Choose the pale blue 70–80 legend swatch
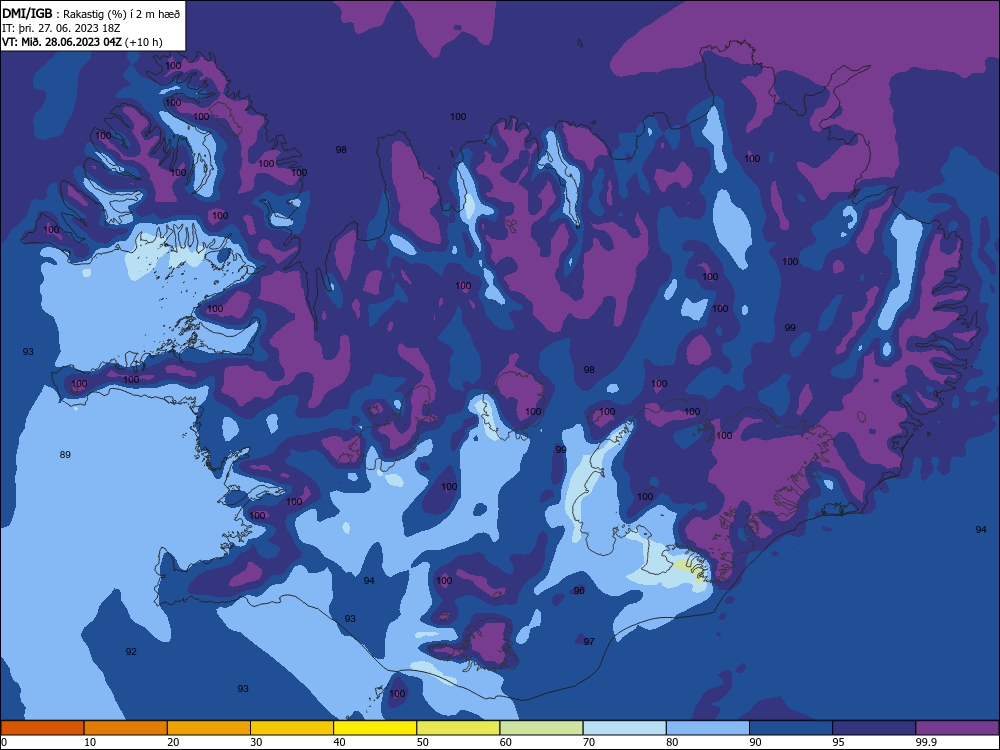This screenshot has width=1000, height=750. coord(624,728)
